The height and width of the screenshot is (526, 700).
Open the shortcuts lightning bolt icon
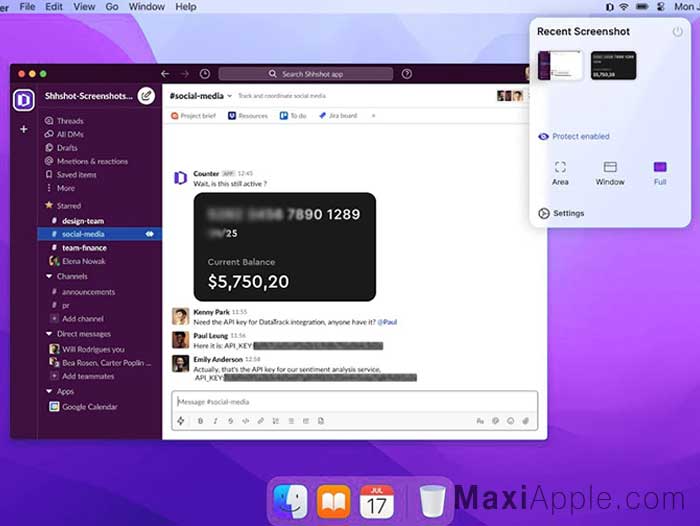181,421
